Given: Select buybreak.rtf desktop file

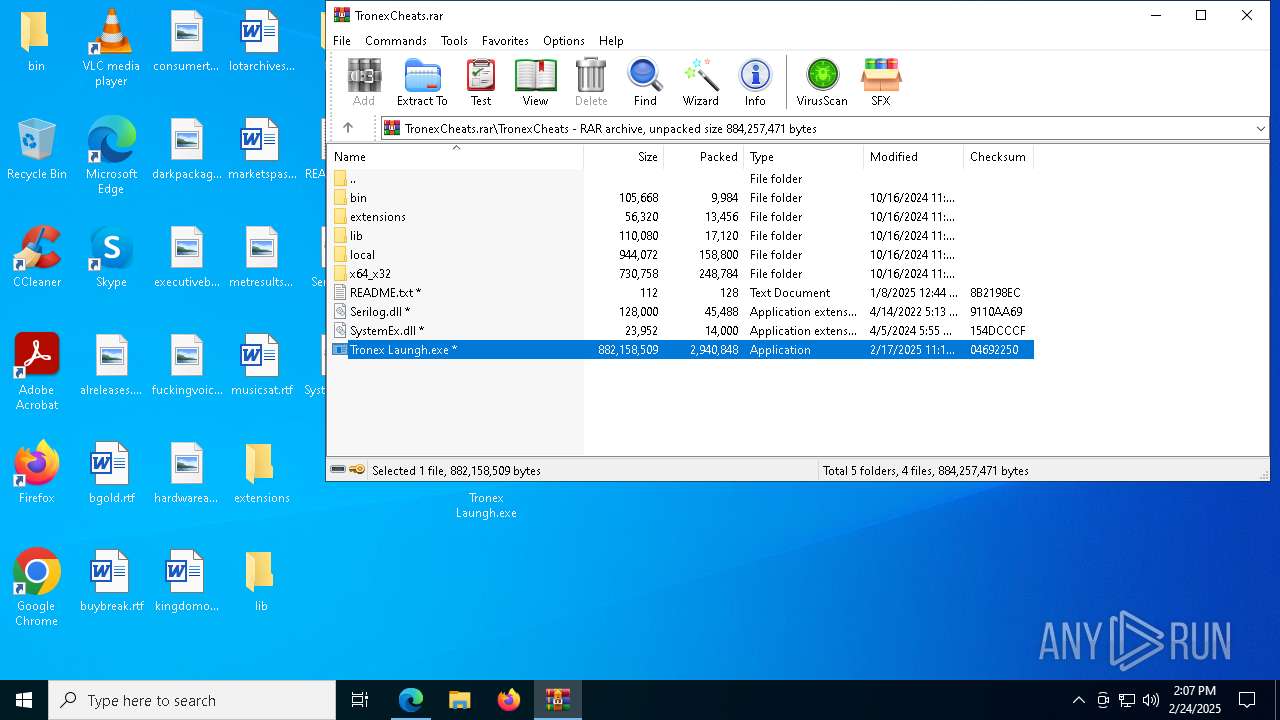Looking at the screenshot, I should point(111,580).
